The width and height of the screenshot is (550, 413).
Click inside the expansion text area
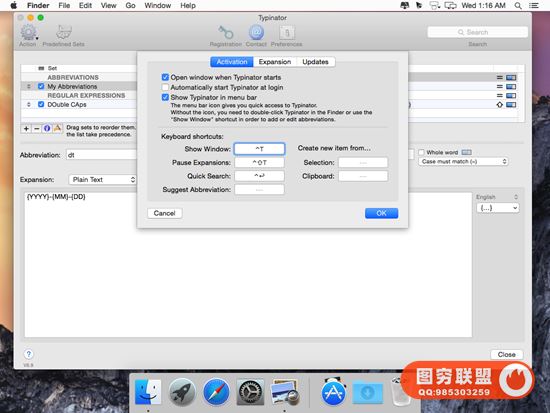tap(248, 265)
